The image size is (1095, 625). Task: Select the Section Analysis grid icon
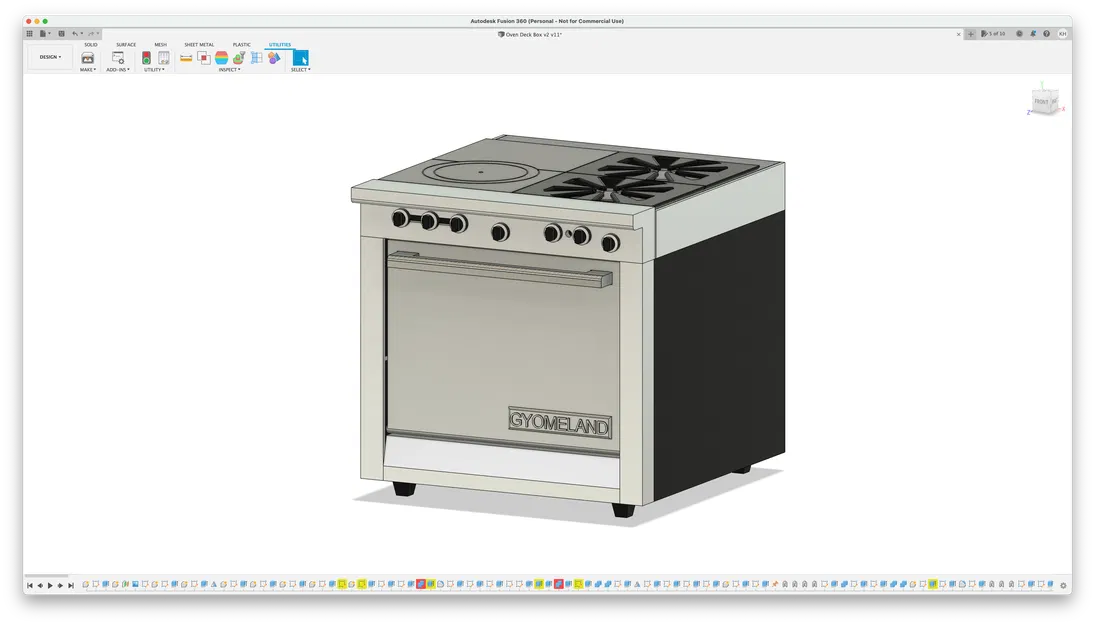pyautogui.click(x=256, y=58)
